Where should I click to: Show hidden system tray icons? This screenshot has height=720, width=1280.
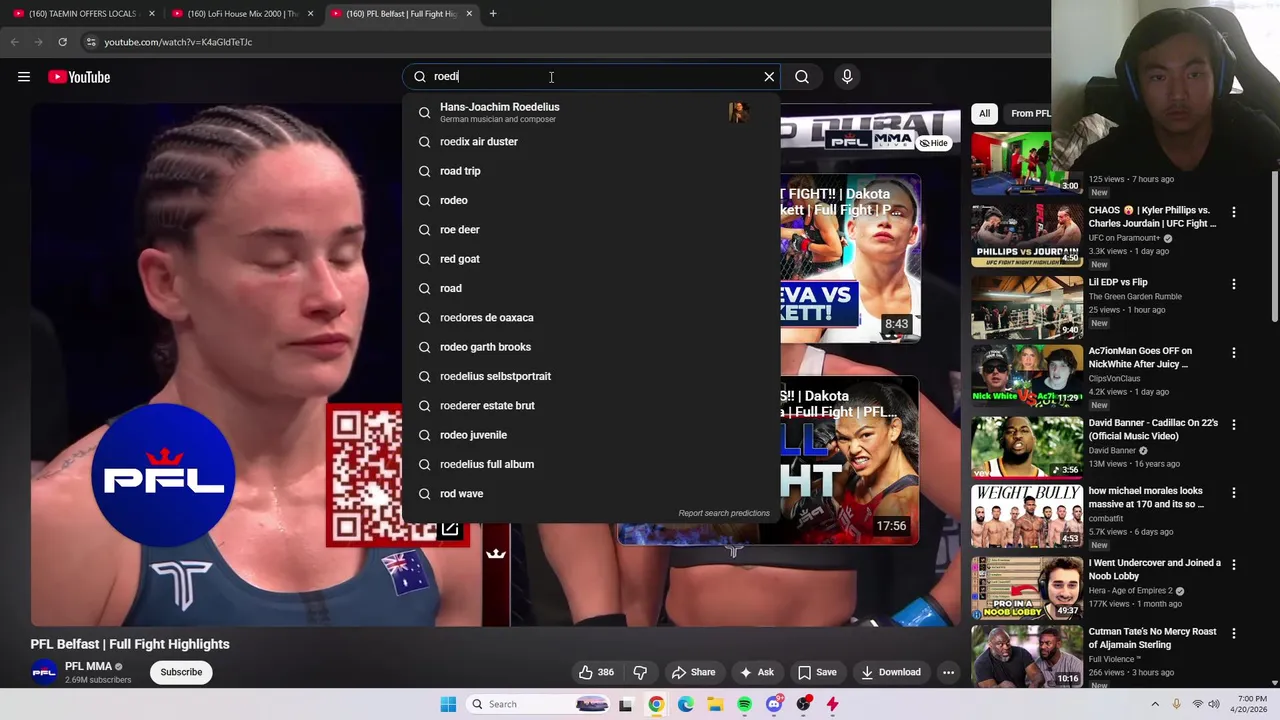[x=1155, y=704]
